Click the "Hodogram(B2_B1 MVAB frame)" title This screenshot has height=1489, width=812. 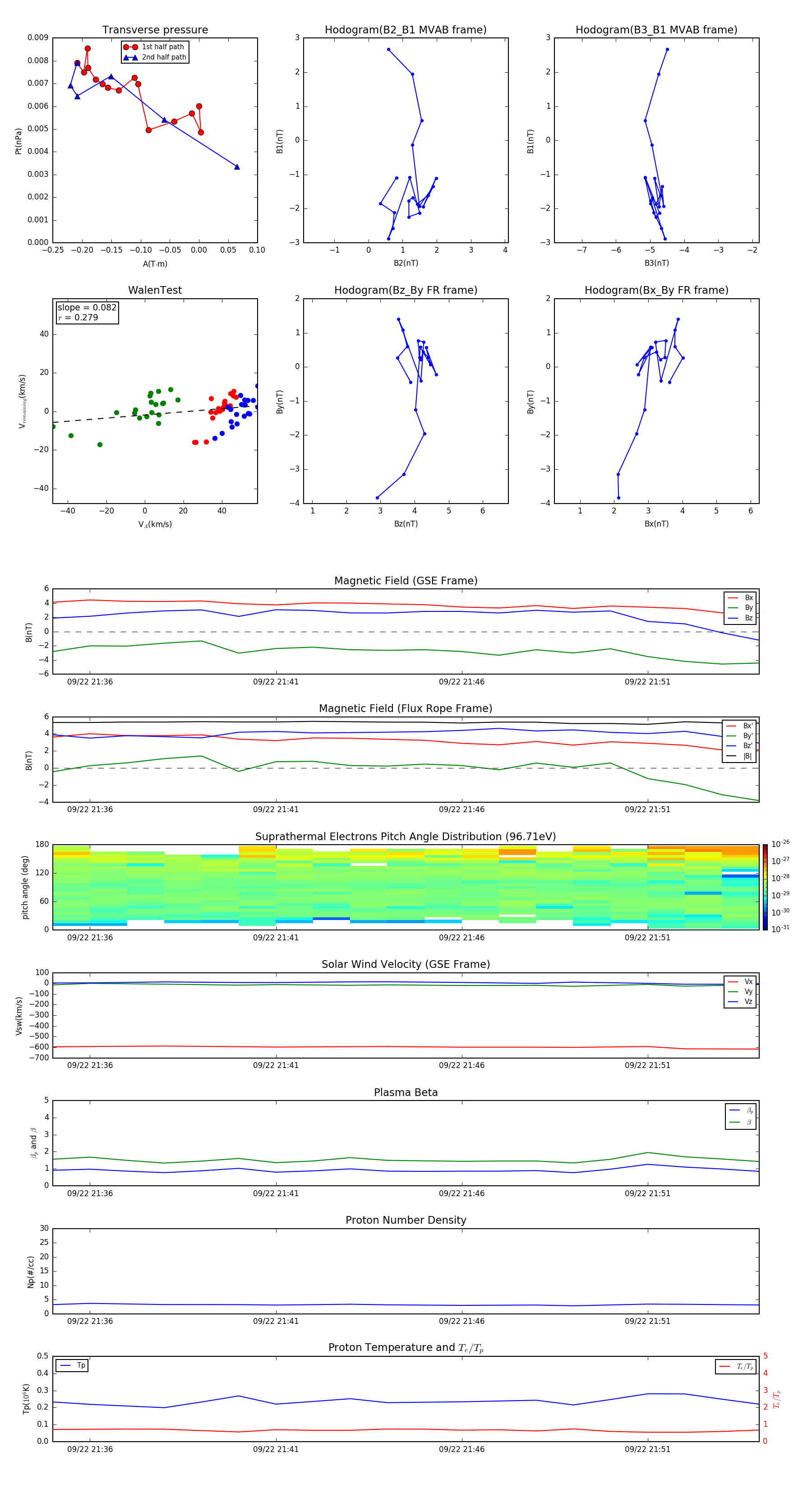pos(406,29)
